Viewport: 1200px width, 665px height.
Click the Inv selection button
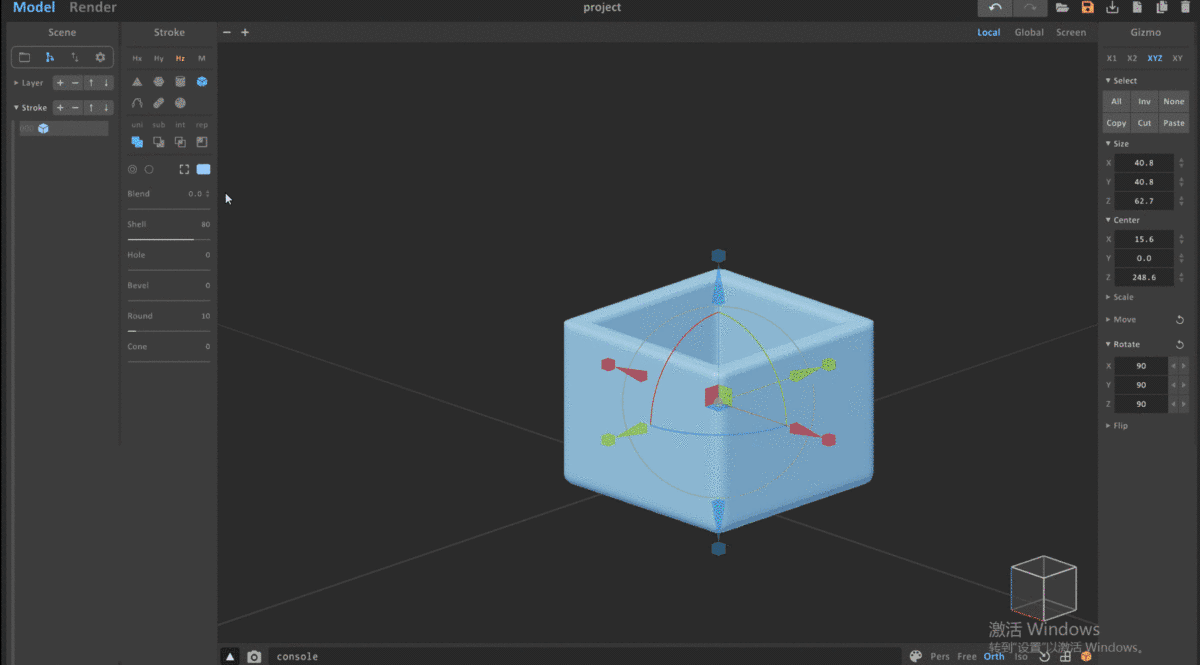1144,101
